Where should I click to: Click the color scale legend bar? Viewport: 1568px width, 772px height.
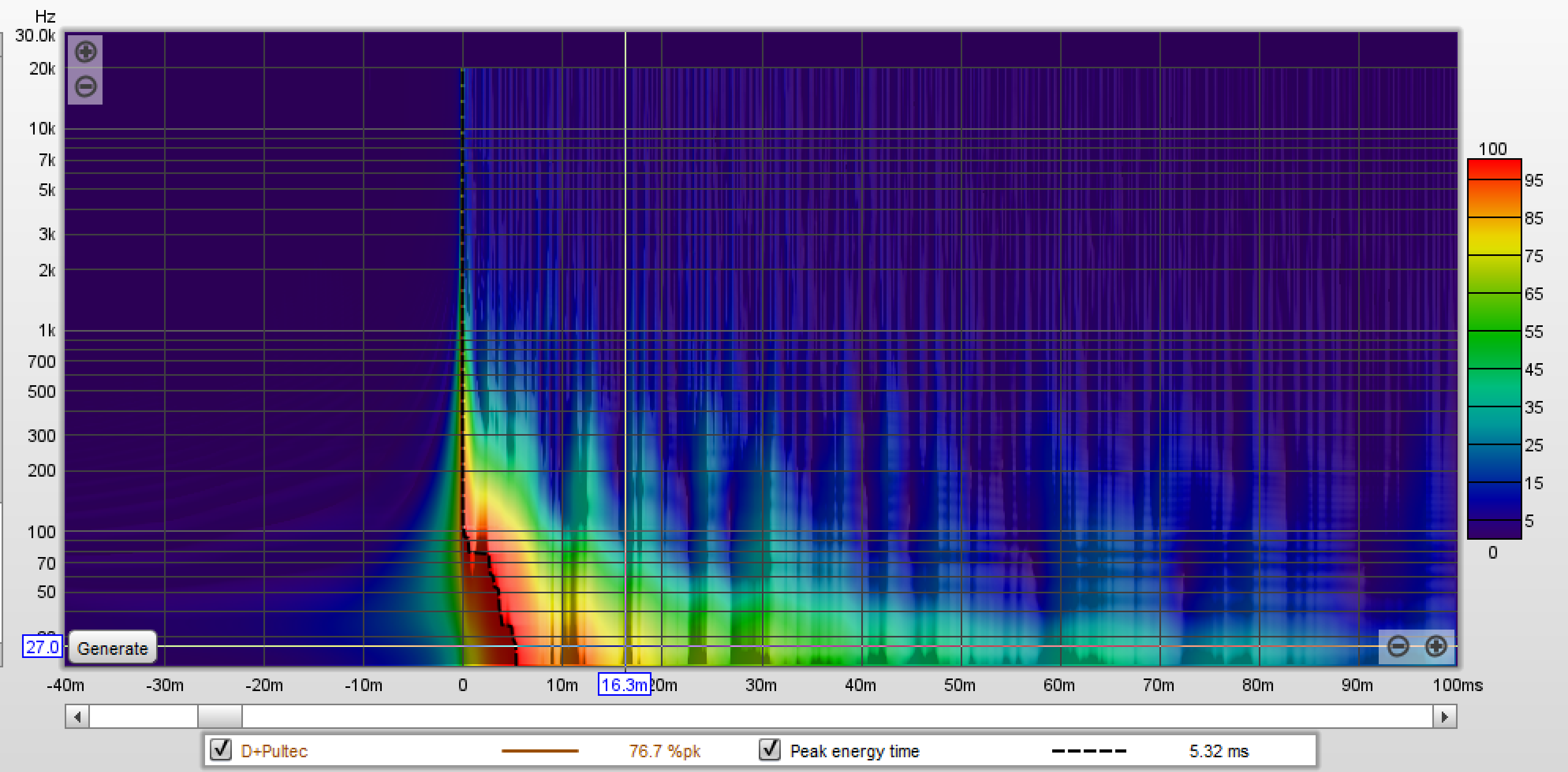pos(1494,348)
